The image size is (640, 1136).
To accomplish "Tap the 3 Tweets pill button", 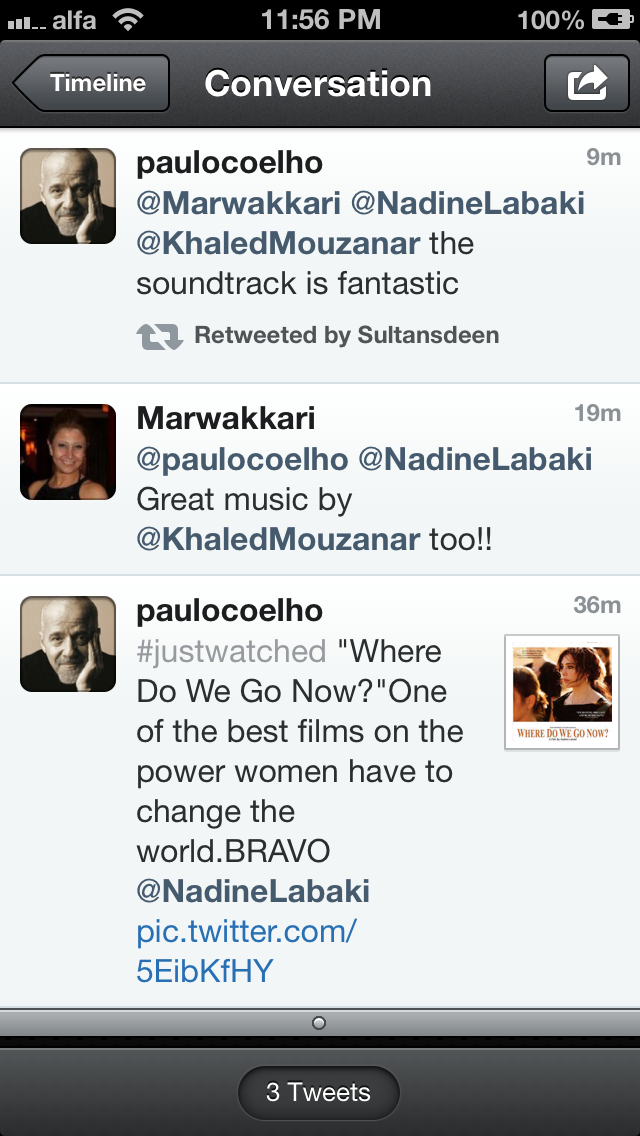I will [318, 1093].
